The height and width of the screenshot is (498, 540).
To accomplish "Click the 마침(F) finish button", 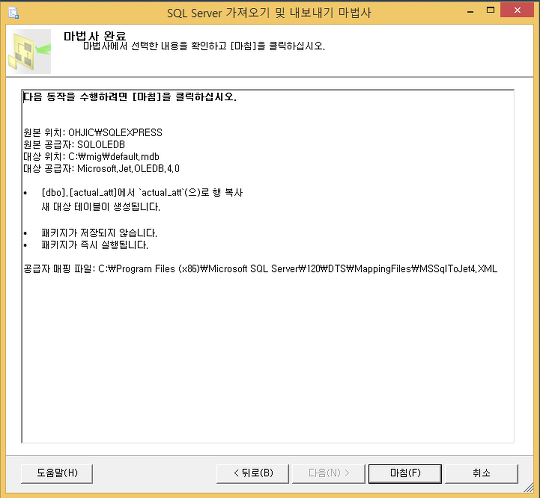I will pyautogui.click(x=405, y=473).
